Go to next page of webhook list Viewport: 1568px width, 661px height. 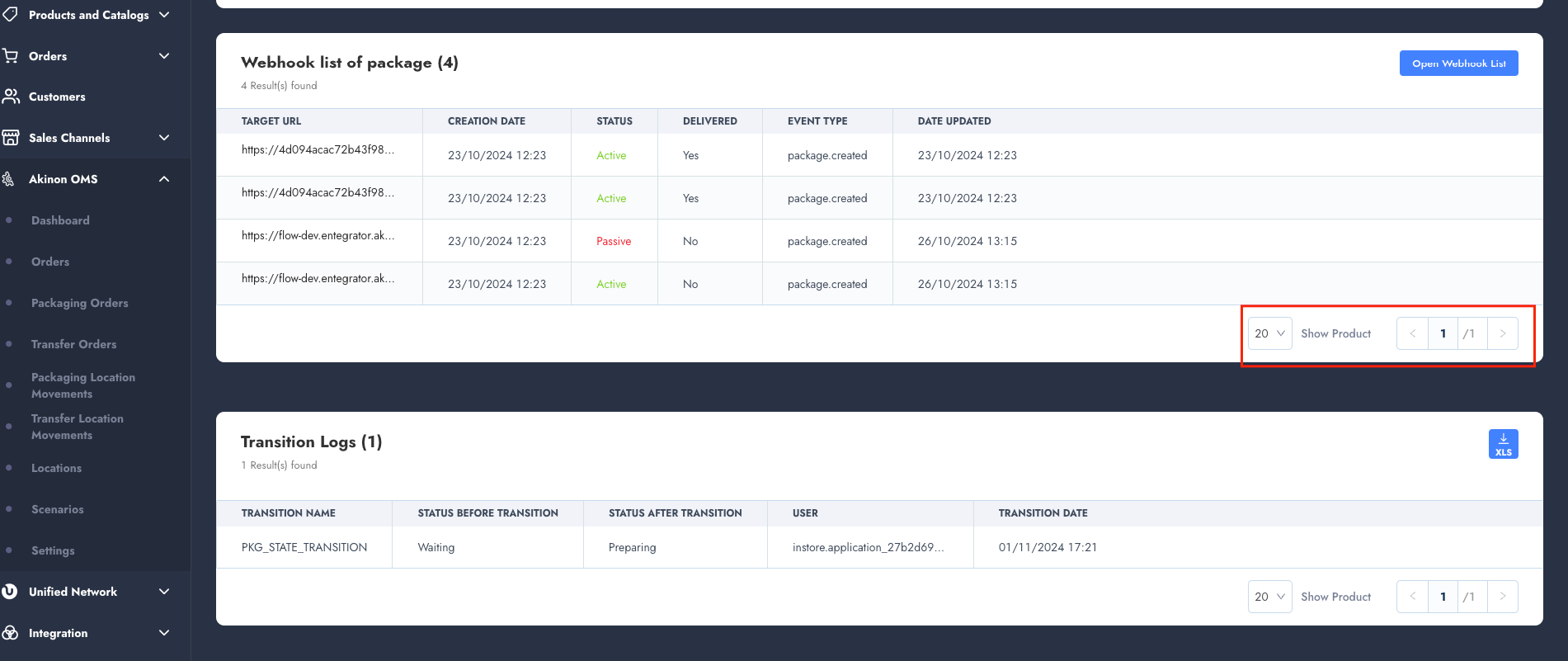(x=1502, y=333)
